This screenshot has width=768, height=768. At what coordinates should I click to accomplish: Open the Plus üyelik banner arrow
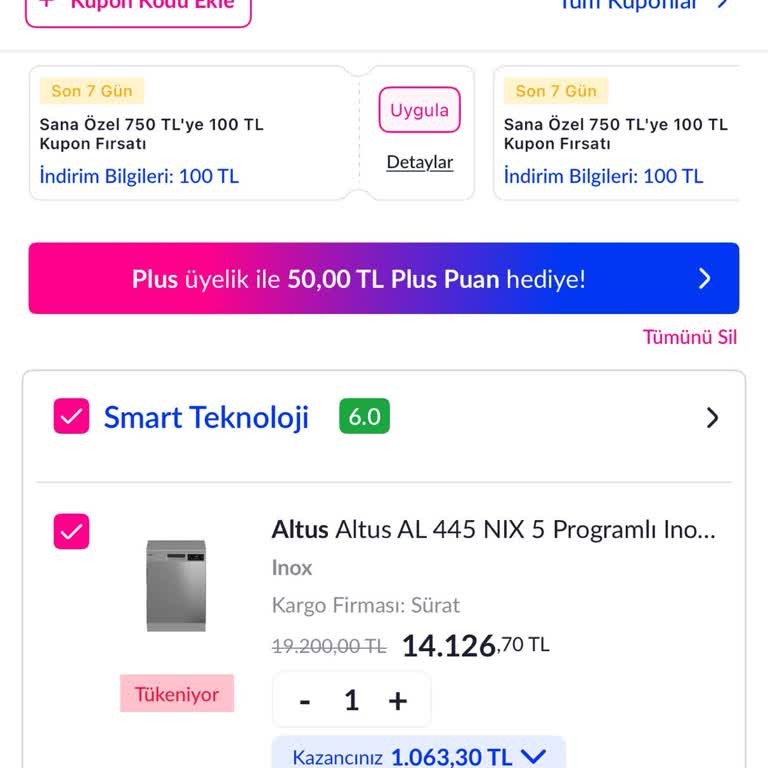click(x=705, y=279)
